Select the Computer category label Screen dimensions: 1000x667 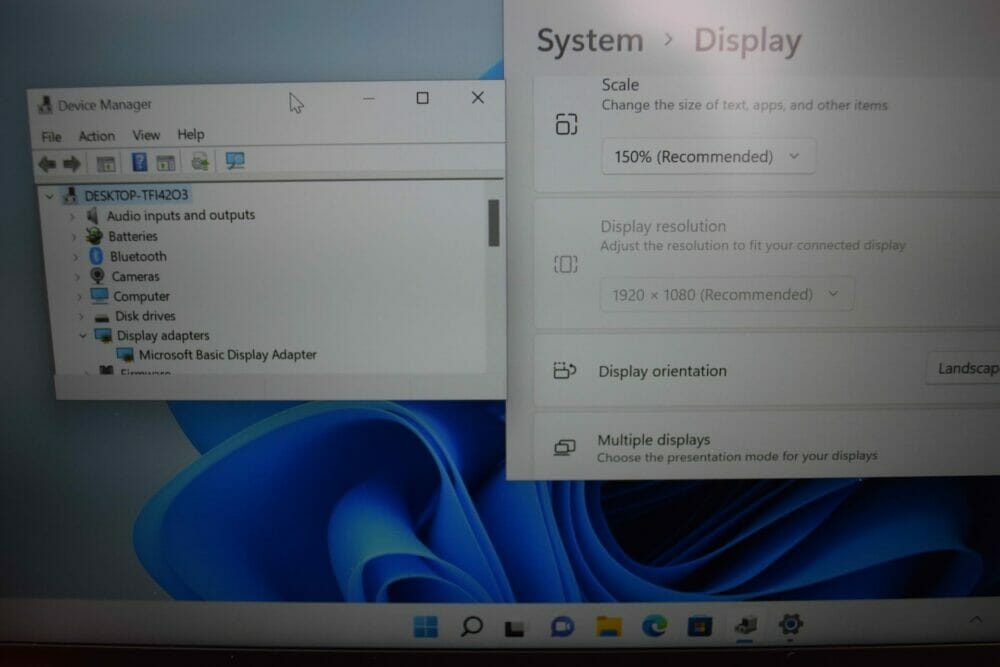141,297
